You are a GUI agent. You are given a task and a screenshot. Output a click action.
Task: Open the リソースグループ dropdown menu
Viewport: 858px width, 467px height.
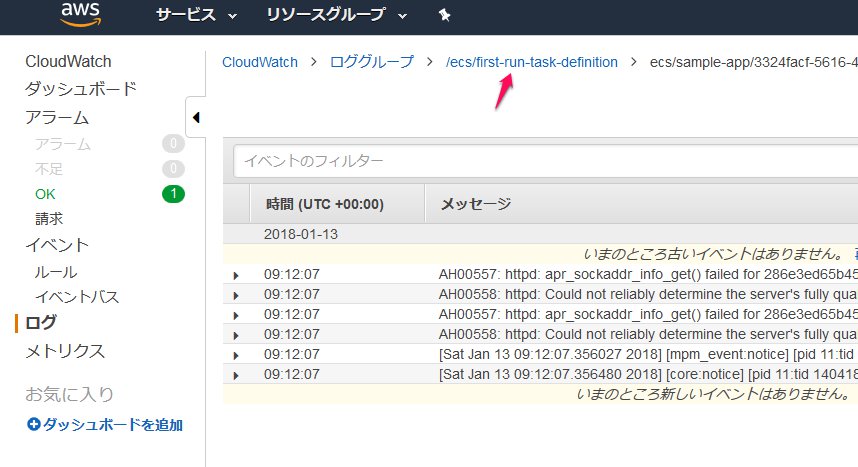pyautogui.click(x=337, y=16)
